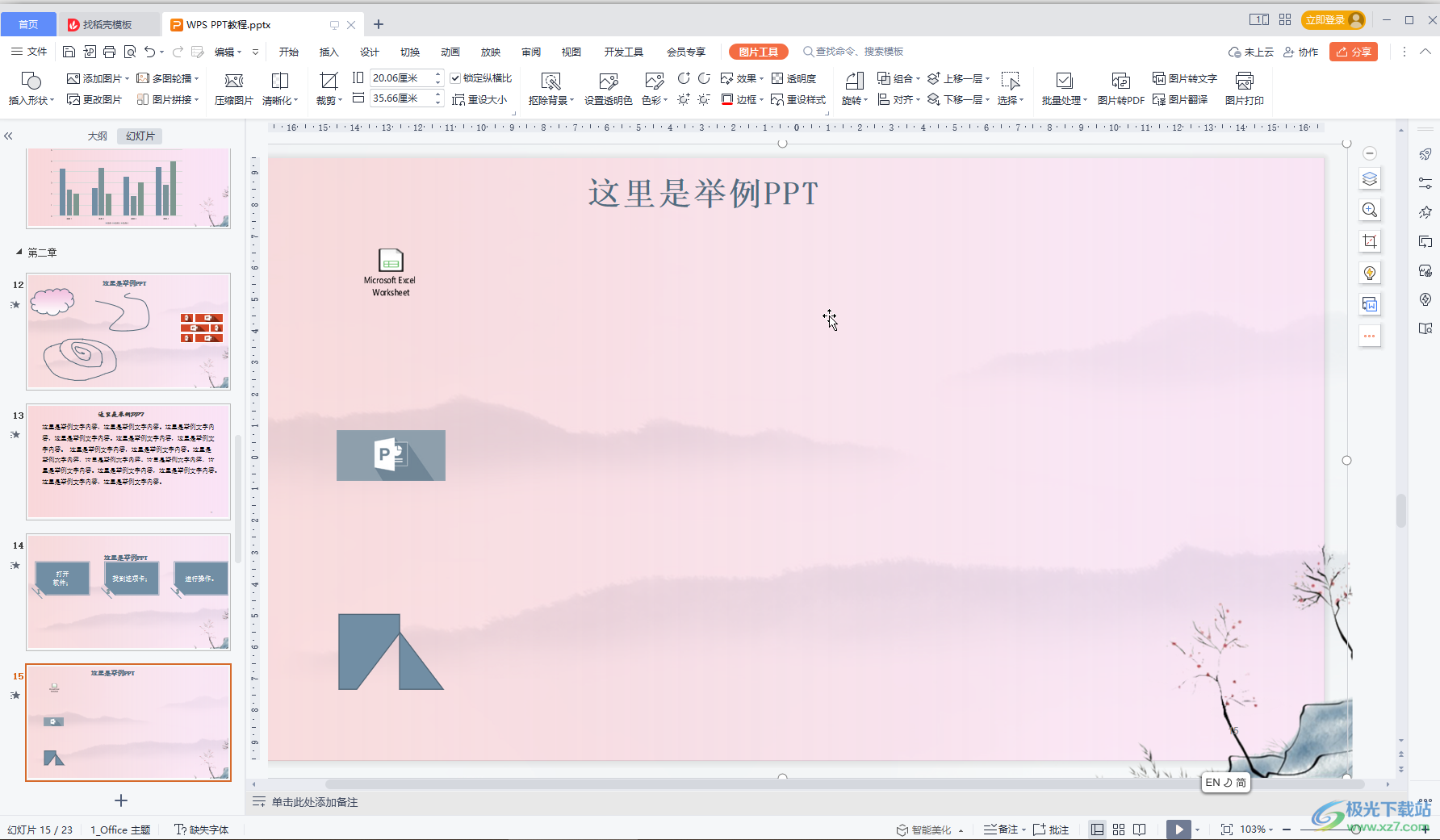The image size is (1440, 840).
Task: Toggle Lock Aspect Ratio (锁定纵横比) checkbox
Action: coord(455,78)
